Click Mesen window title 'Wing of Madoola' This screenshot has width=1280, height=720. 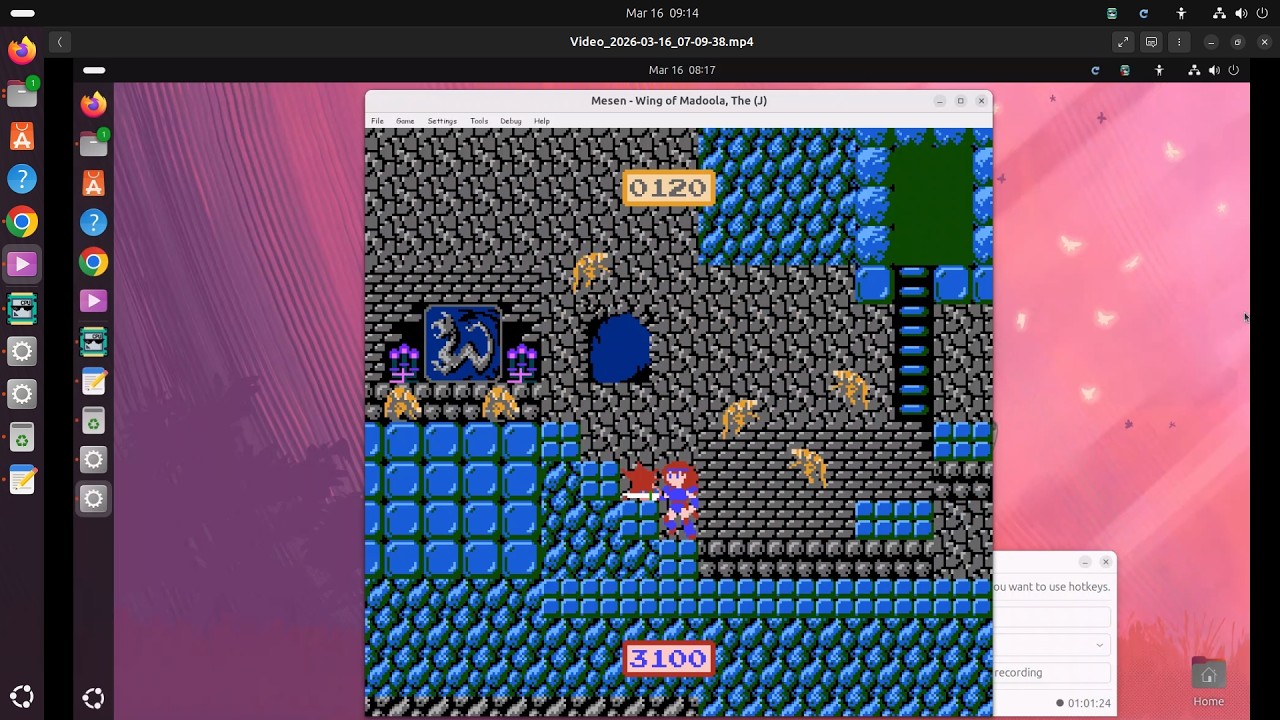[679, 100]
